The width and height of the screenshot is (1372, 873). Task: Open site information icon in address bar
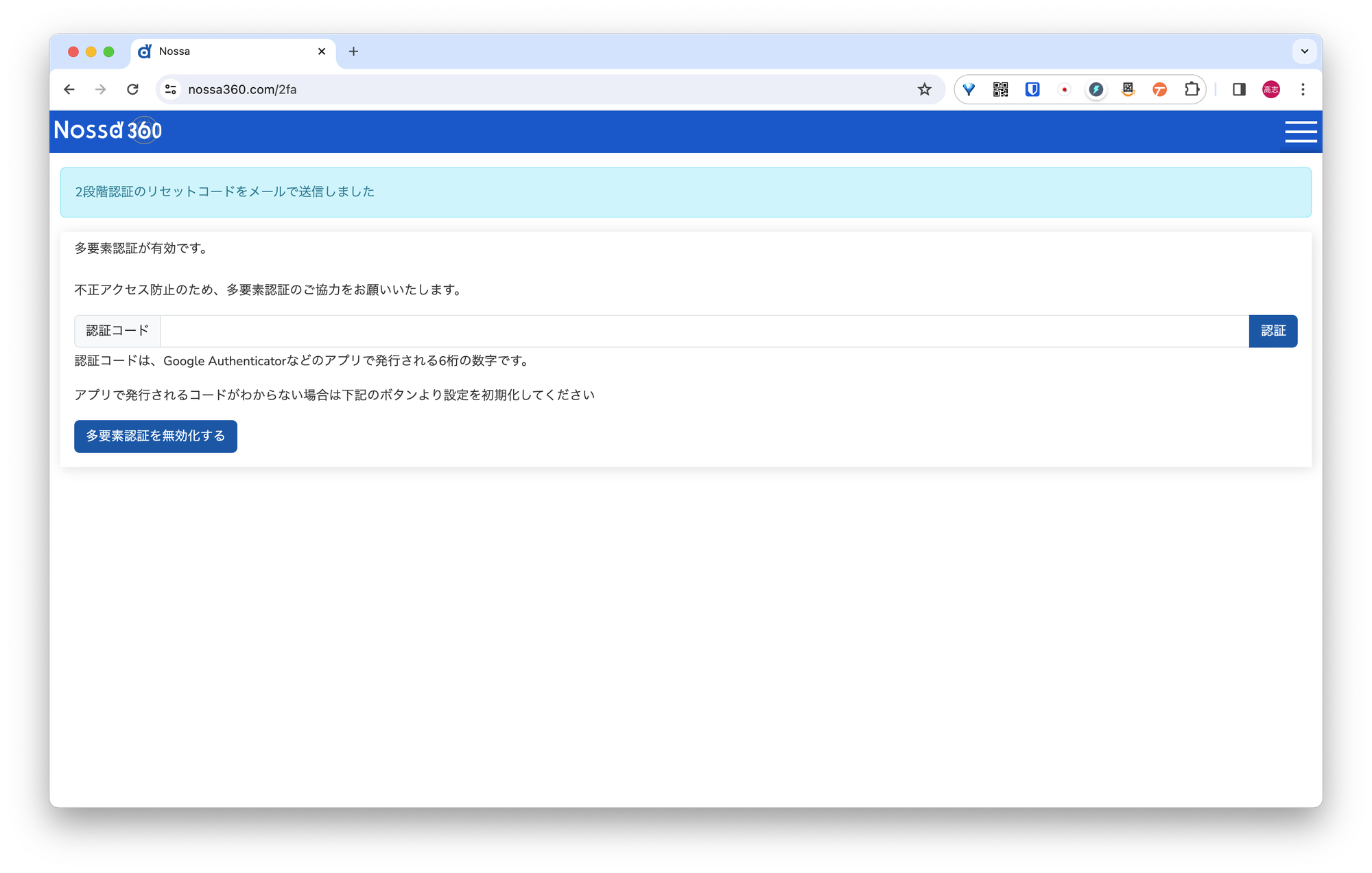(171, 89)
